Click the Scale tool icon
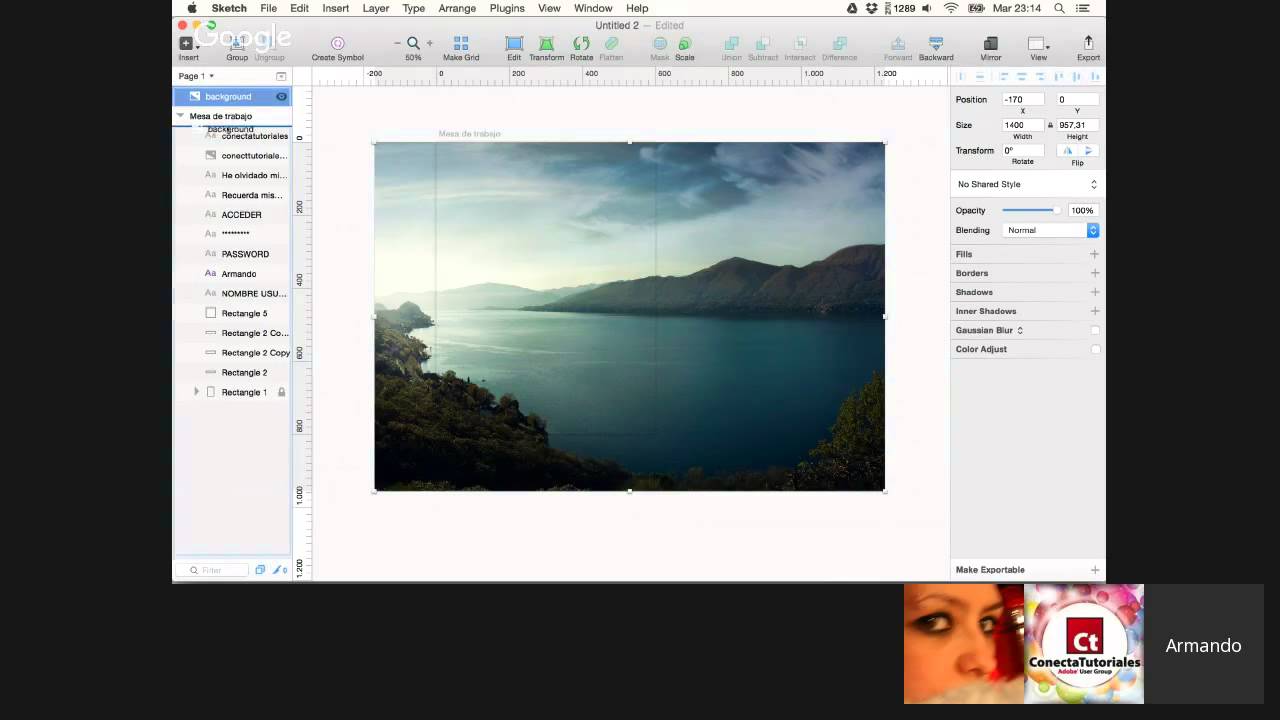This screenshot has width=1280, height=720. pyautogui.click(x=685, y=43)
